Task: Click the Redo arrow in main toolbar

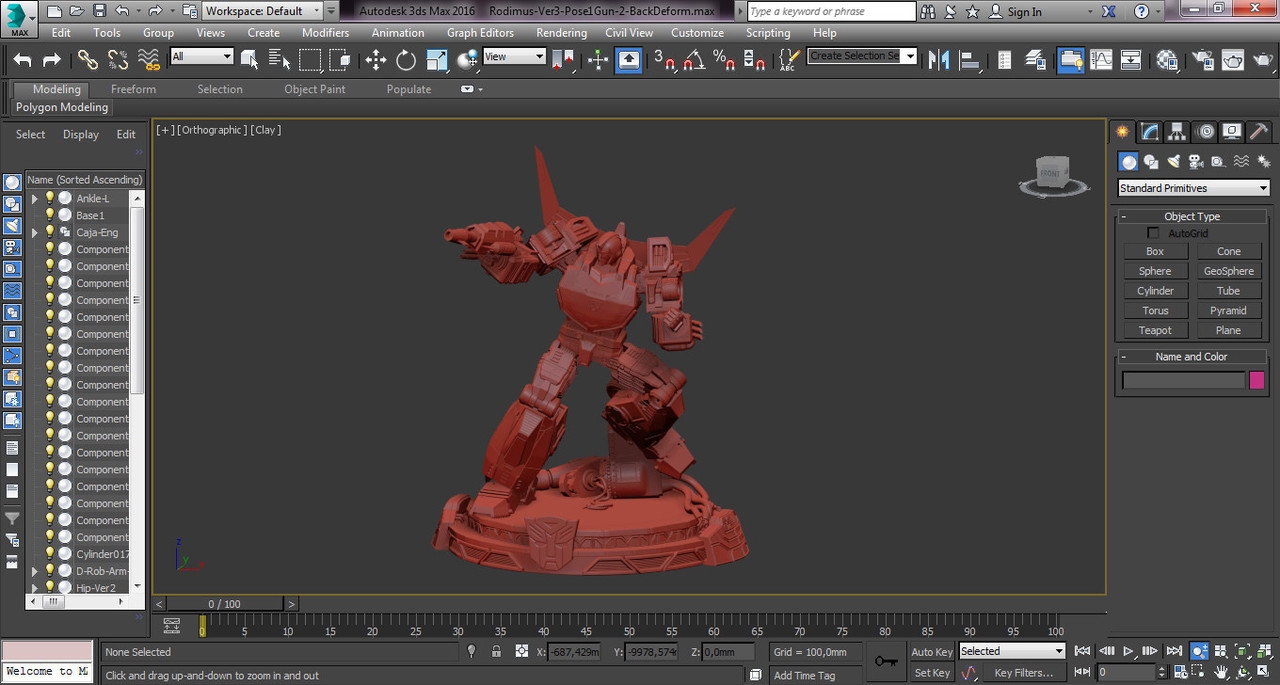Action: click(x=51, y=60)
